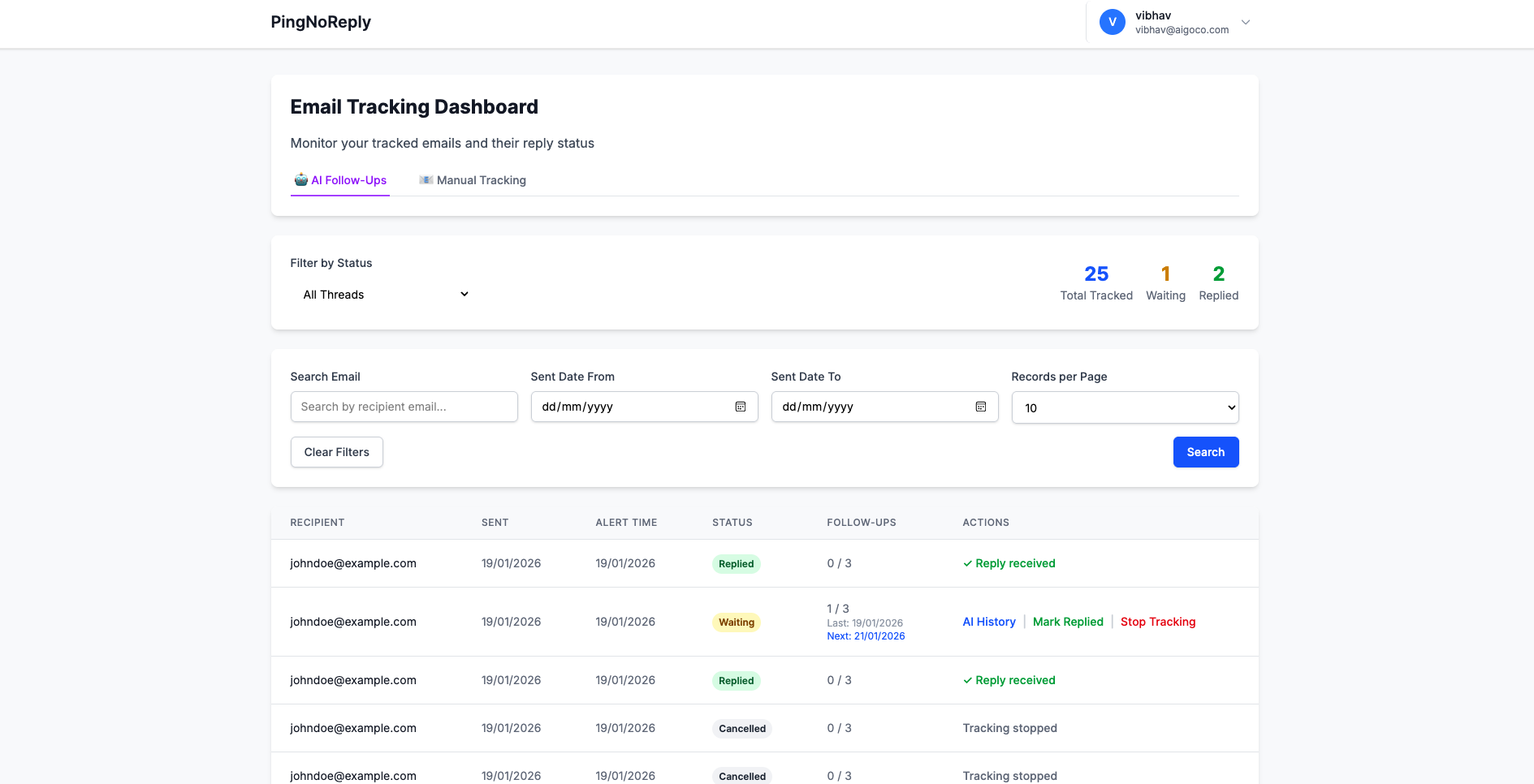Click Stop Tracking on the Waiting thread
The width and height of the screenshot is (1534, 784).
(1158, 622)
